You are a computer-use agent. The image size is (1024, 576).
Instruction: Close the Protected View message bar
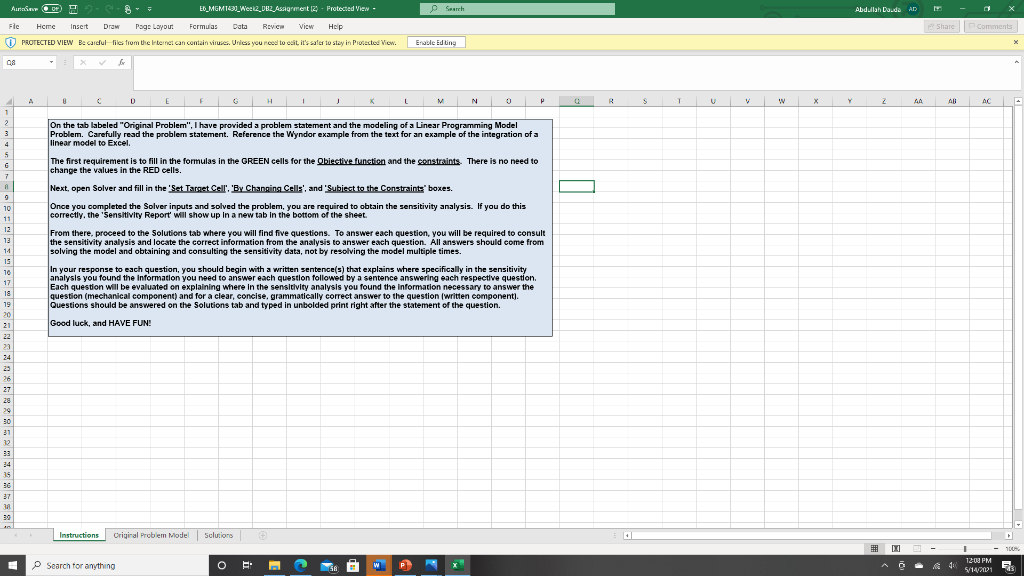click(1015, 43)
